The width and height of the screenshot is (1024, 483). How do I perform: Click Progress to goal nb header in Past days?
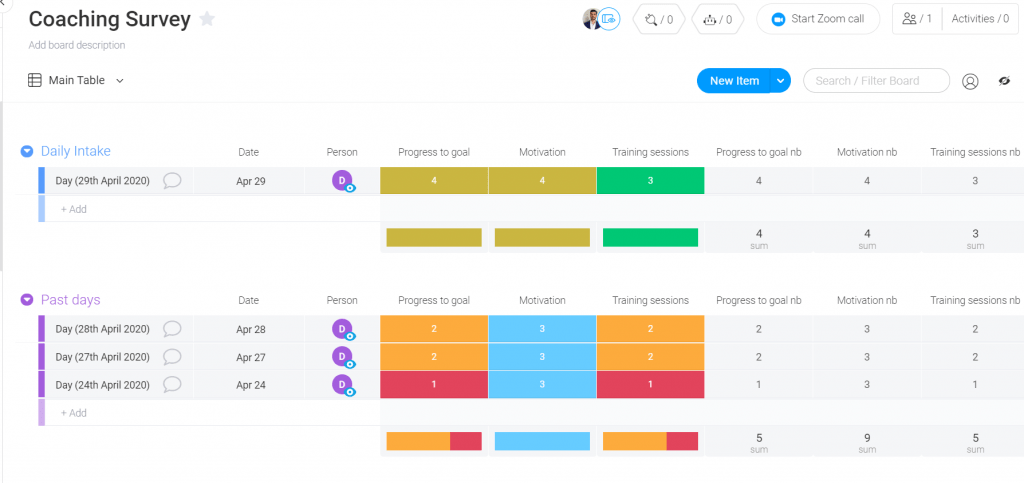tap(759, 300)
